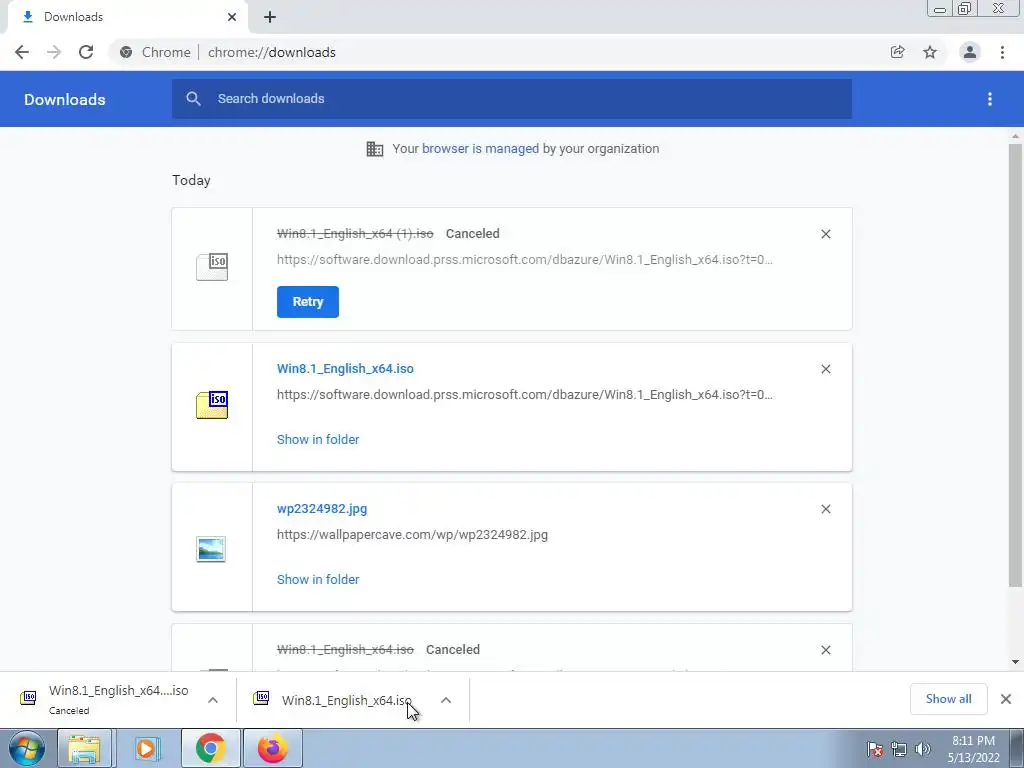Select the Downloads tab
1024x768 pixels.
click(x=127, y=17)
